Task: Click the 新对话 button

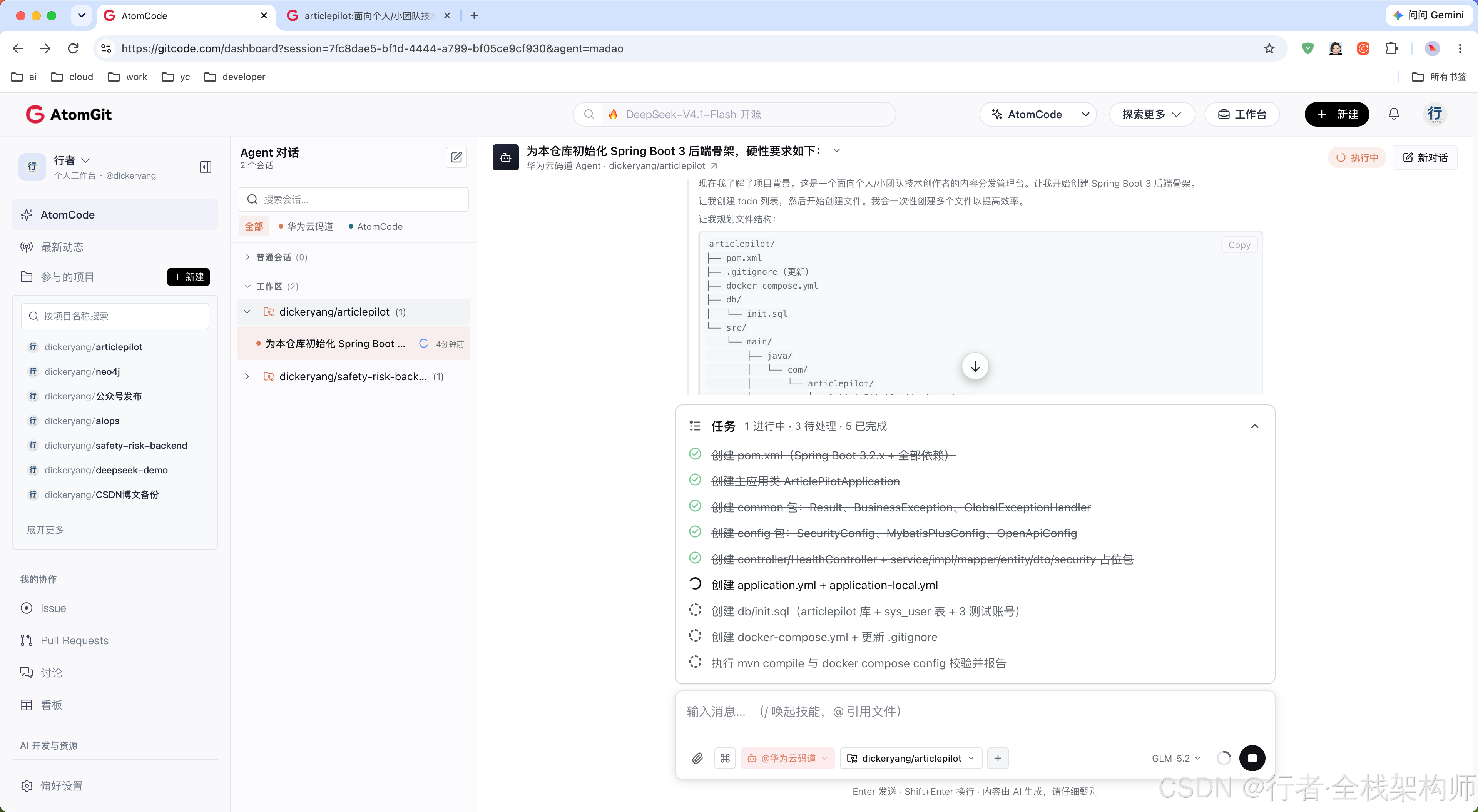Action: (x=1425, y=157)
